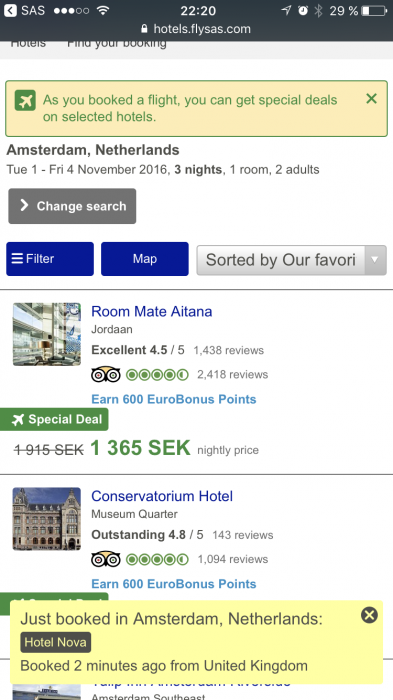Open the Filter hamburger icon
Viewport: 393px width, 700px height.
click(x=17, y=258)
